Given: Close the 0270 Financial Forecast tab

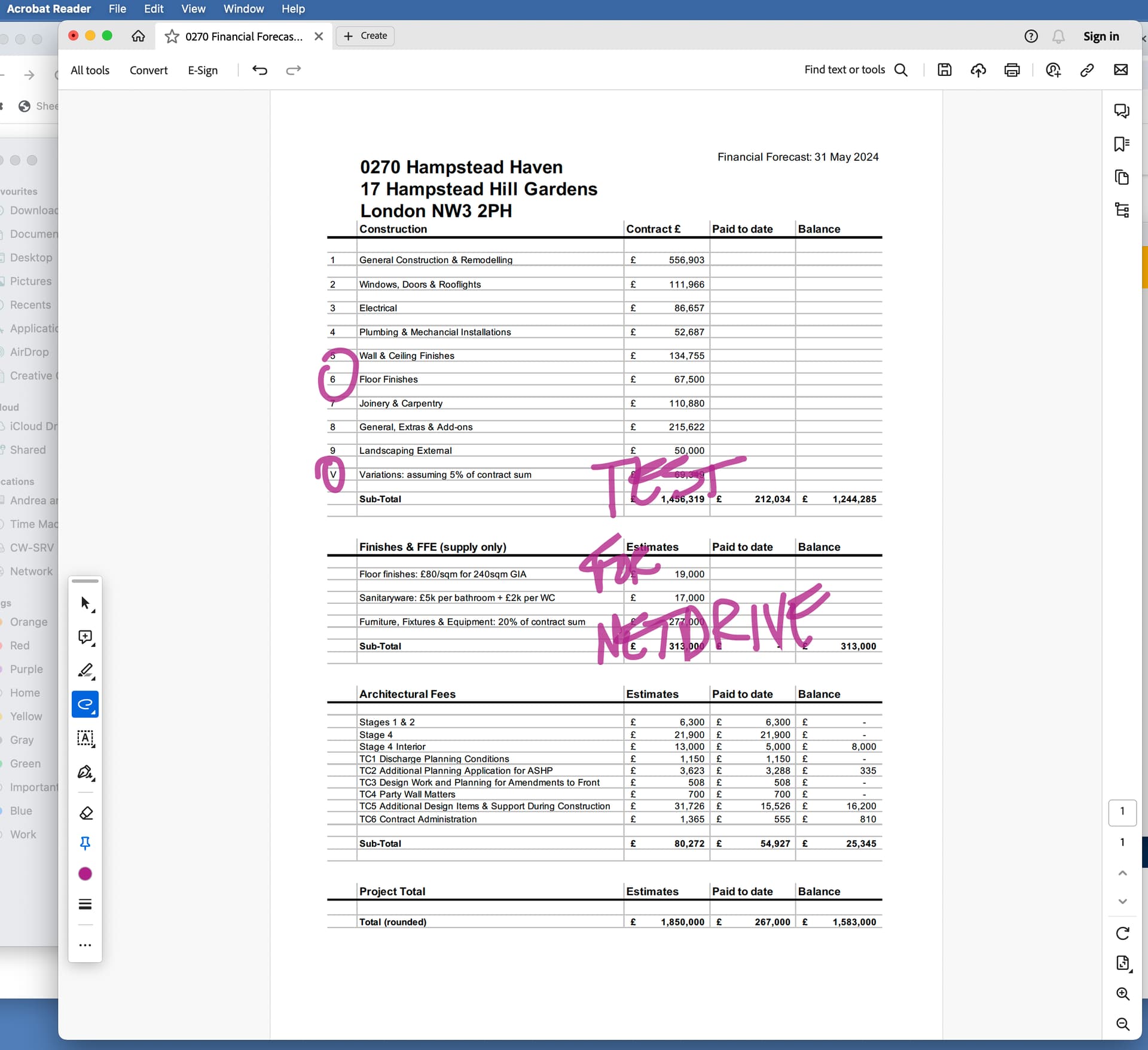Looking at the screenshot, I should pyautogui.click(x=319, y=36).
